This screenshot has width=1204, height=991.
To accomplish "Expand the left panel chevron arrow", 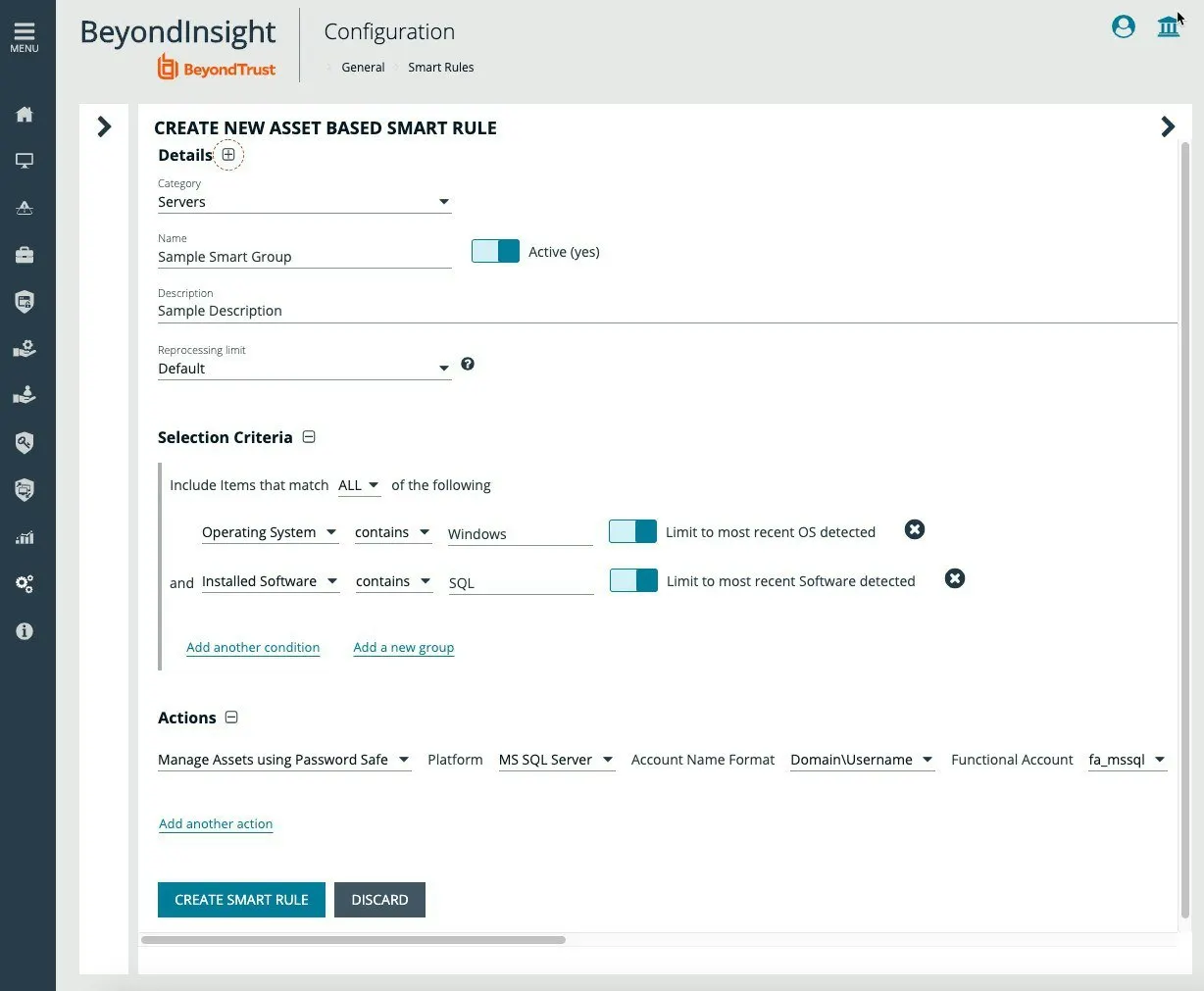I will [x=104, y=126].
